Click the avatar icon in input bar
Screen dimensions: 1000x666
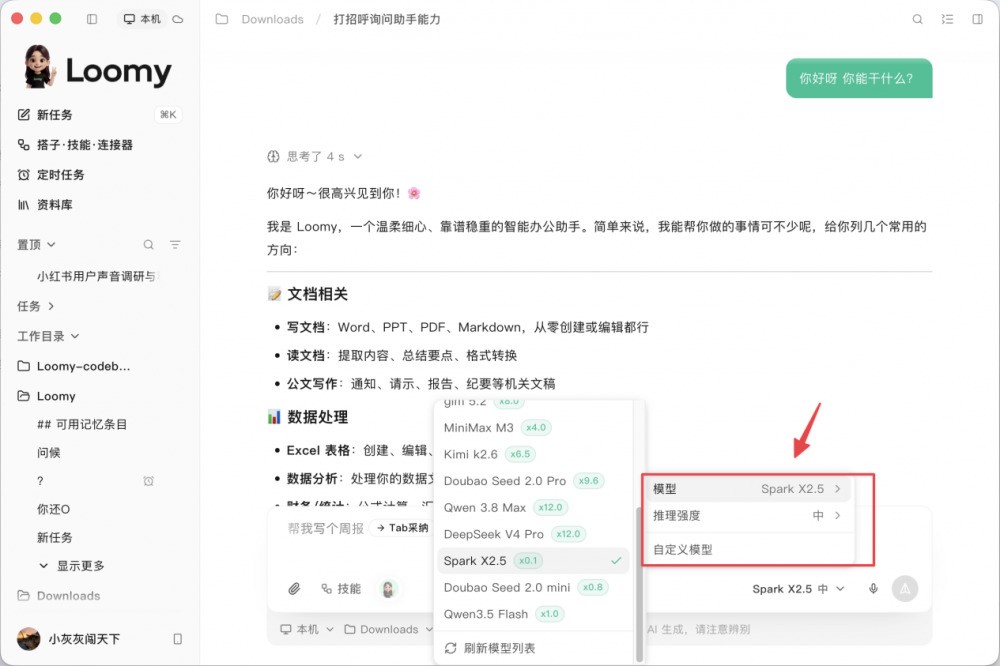tap(388, 589)
